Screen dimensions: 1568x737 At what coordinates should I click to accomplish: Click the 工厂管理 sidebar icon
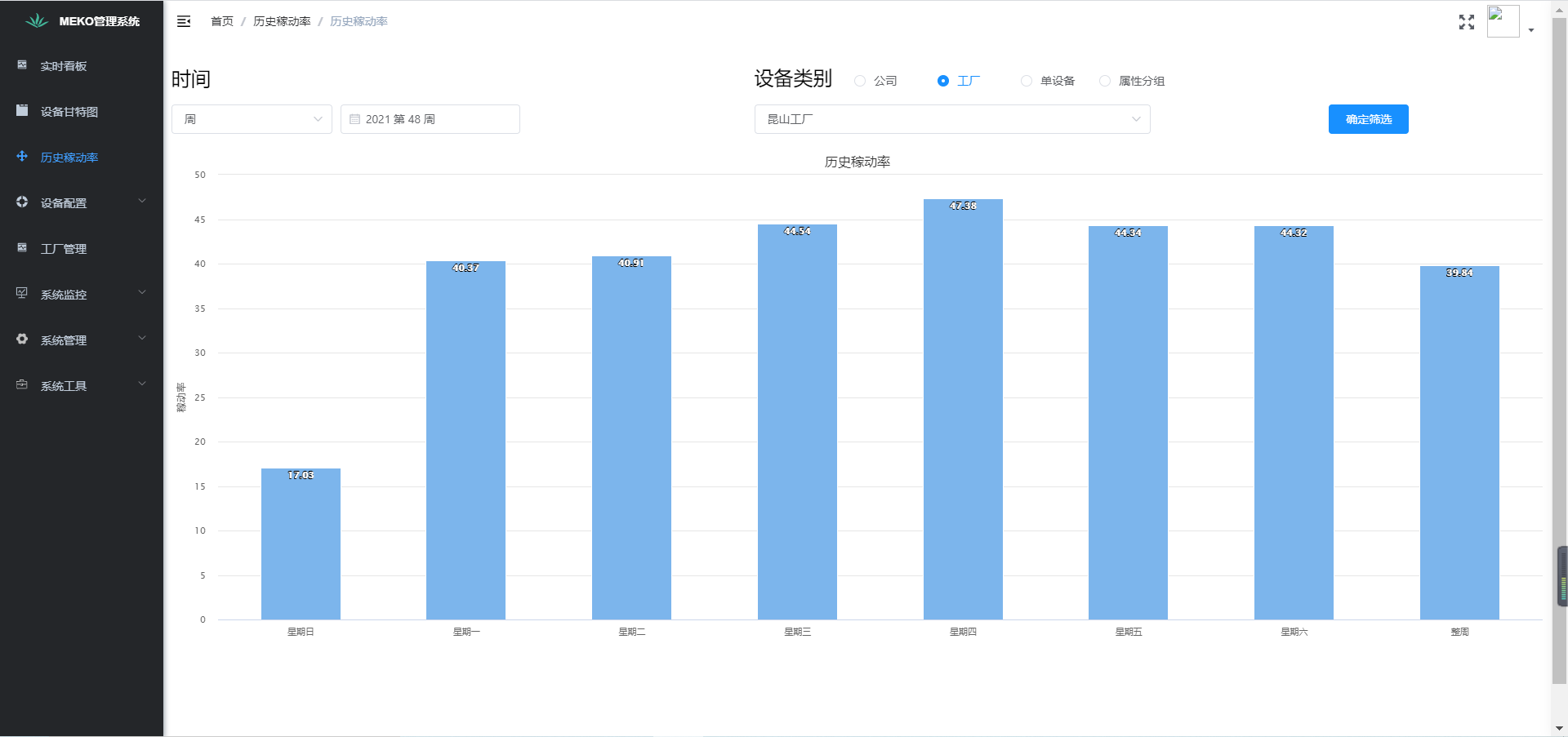(22, 248)
